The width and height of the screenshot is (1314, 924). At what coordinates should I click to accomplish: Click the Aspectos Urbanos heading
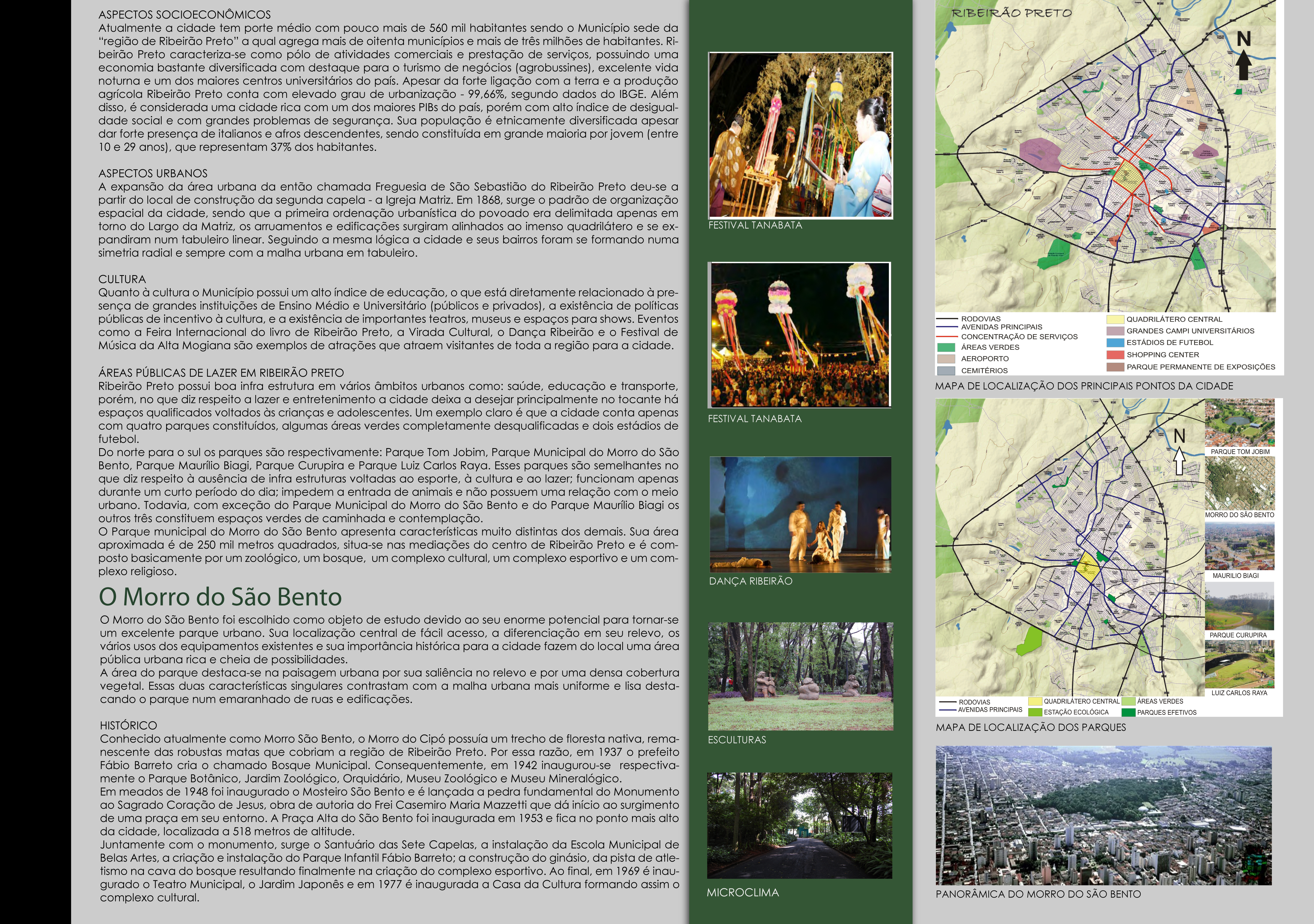pyautogui.click(x=153, y=173)
